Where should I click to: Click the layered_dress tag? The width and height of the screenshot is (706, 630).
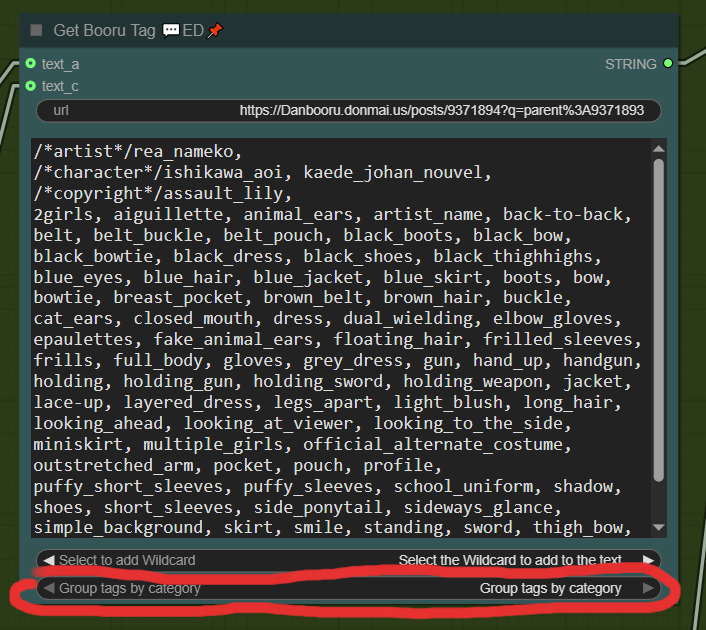coord(188,403)
